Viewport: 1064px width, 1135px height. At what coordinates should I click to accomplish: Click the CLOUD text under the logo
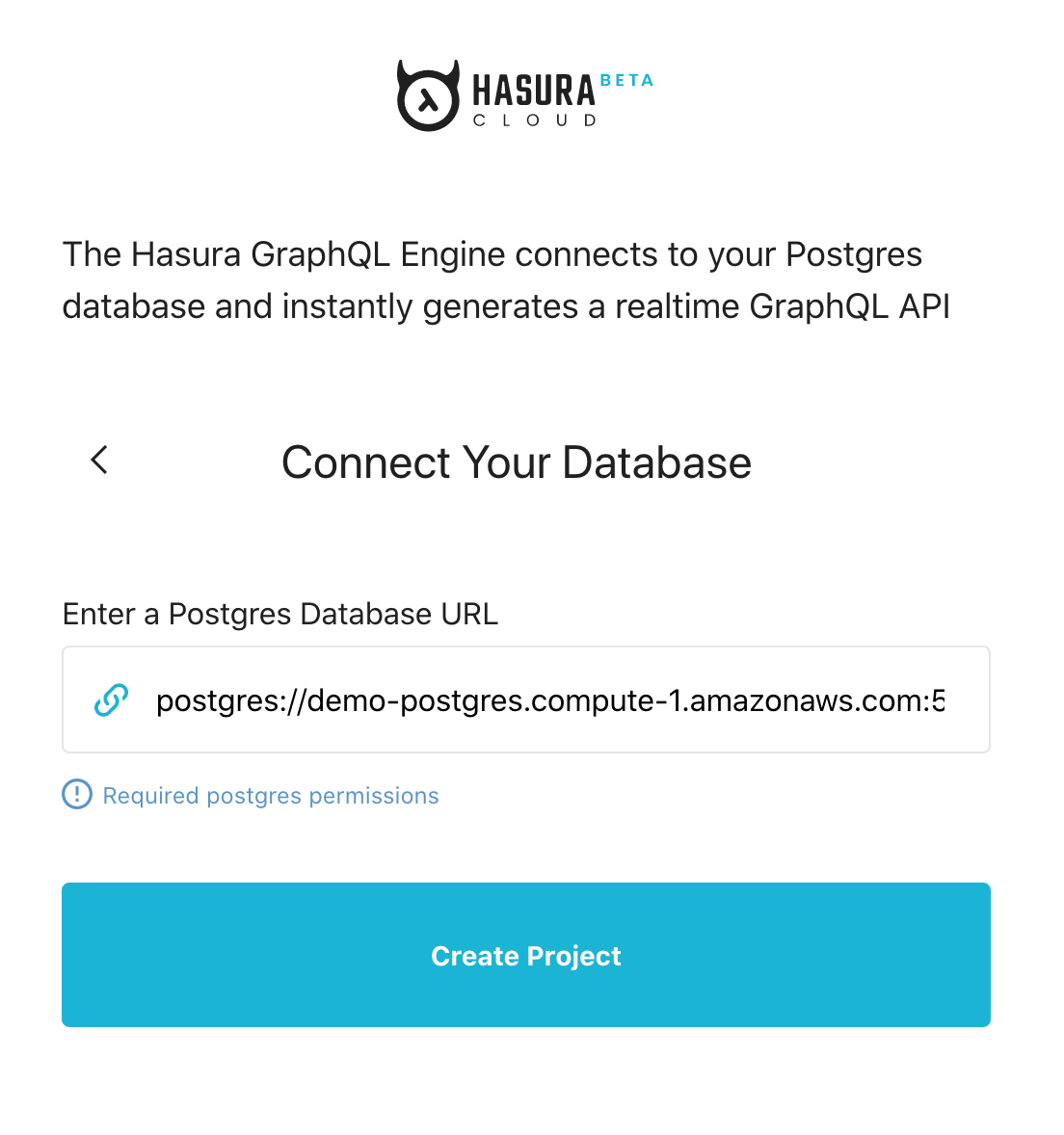pyautogui.click(x=535, y=121)
